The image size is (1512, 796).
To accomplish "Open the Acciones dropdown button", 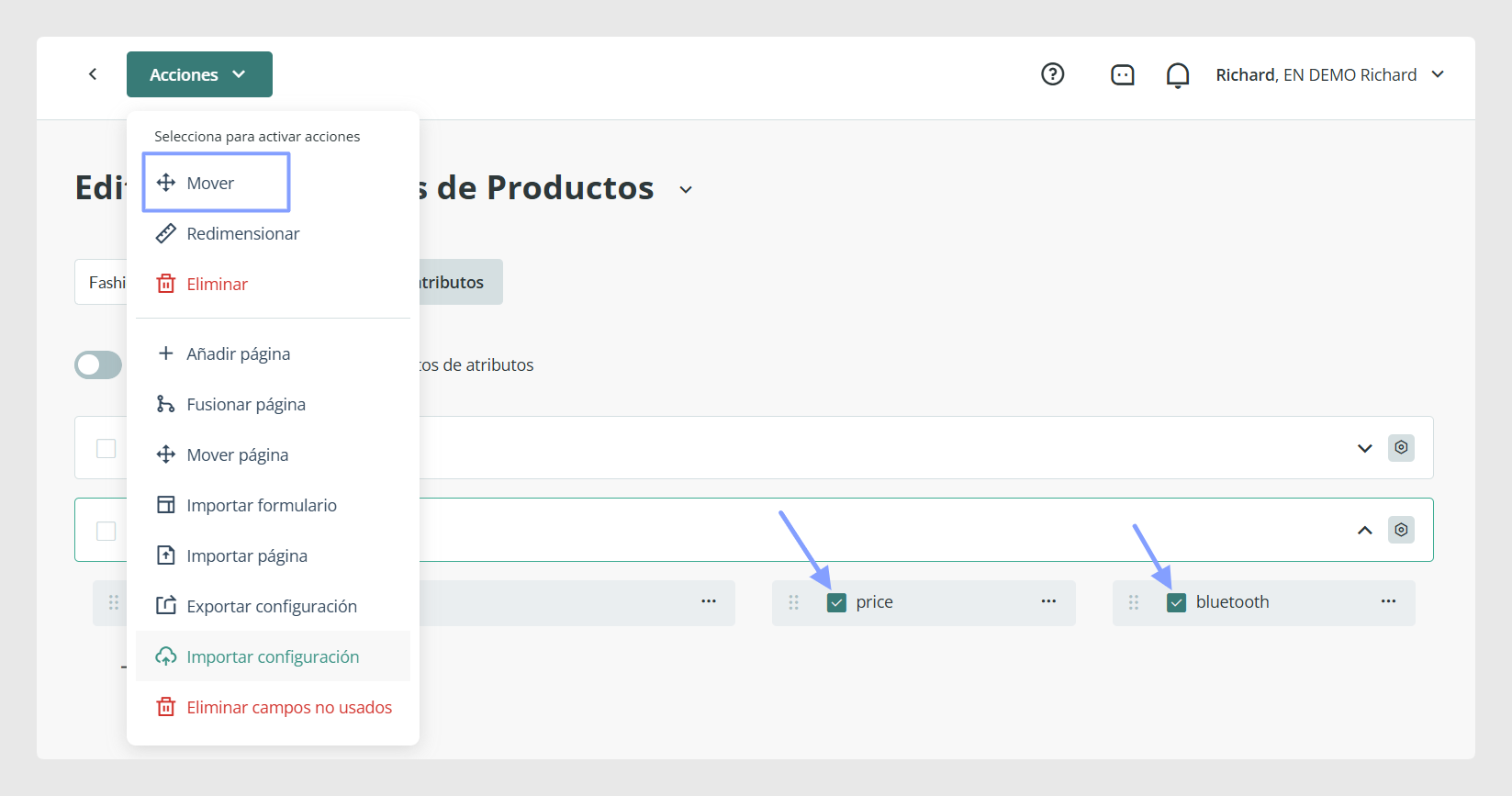I will pos(199,74).
